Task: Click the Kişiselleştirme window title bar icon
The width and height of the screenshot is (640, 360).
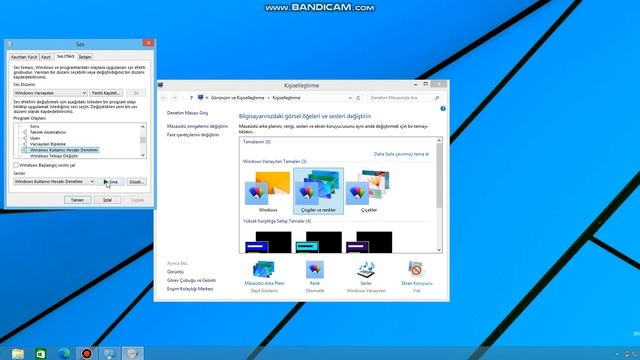Action: (160, 85)
